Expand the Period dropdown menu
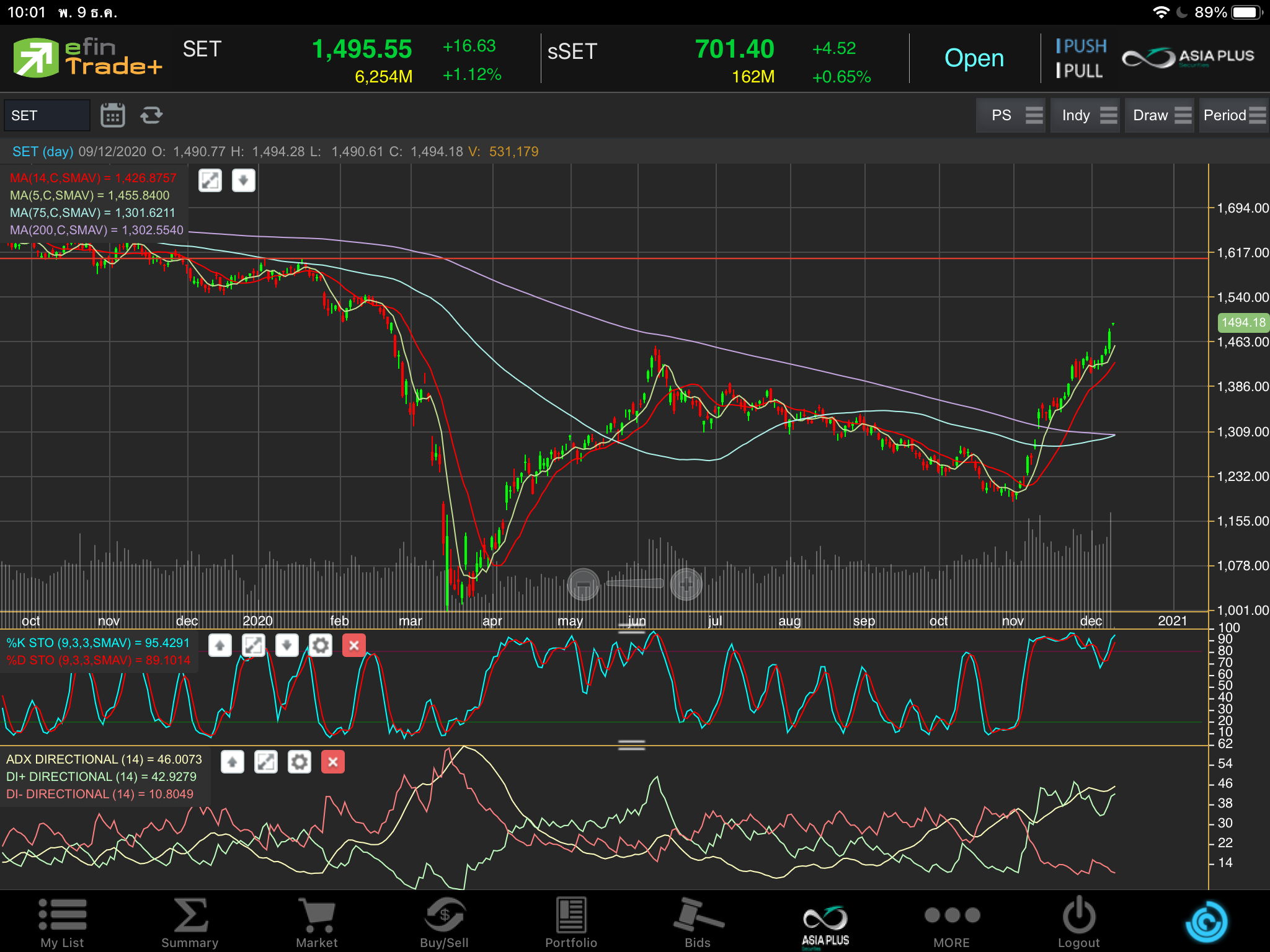The width and height of the screenshot is (1270, 952). [1233, 115]
